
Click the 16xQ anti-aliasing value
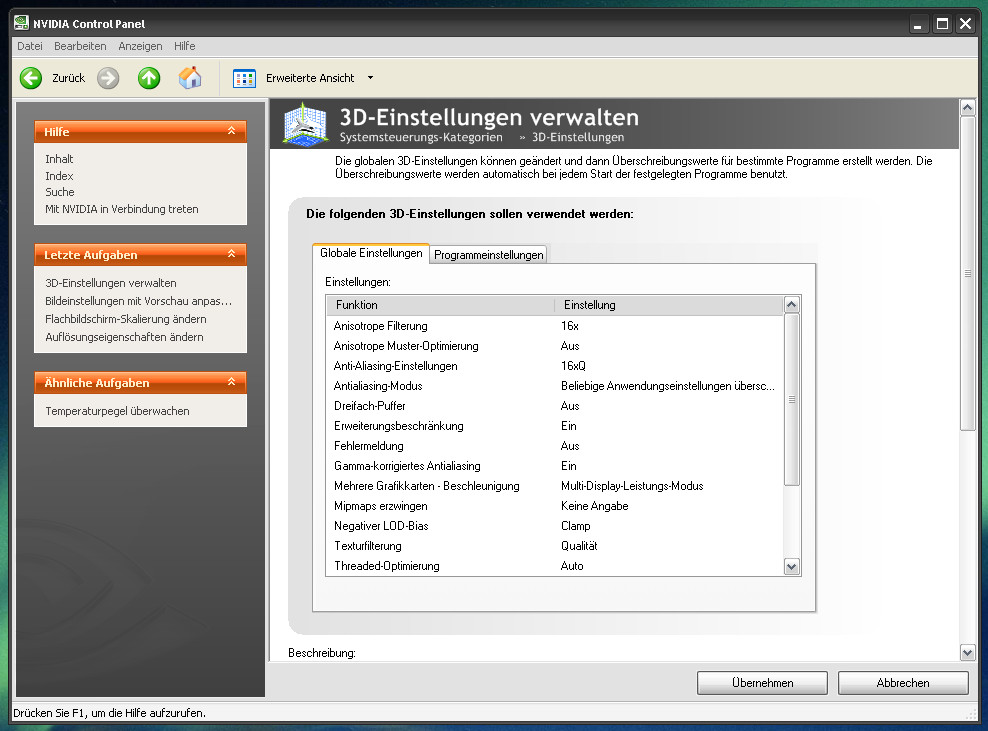(573, 366)
